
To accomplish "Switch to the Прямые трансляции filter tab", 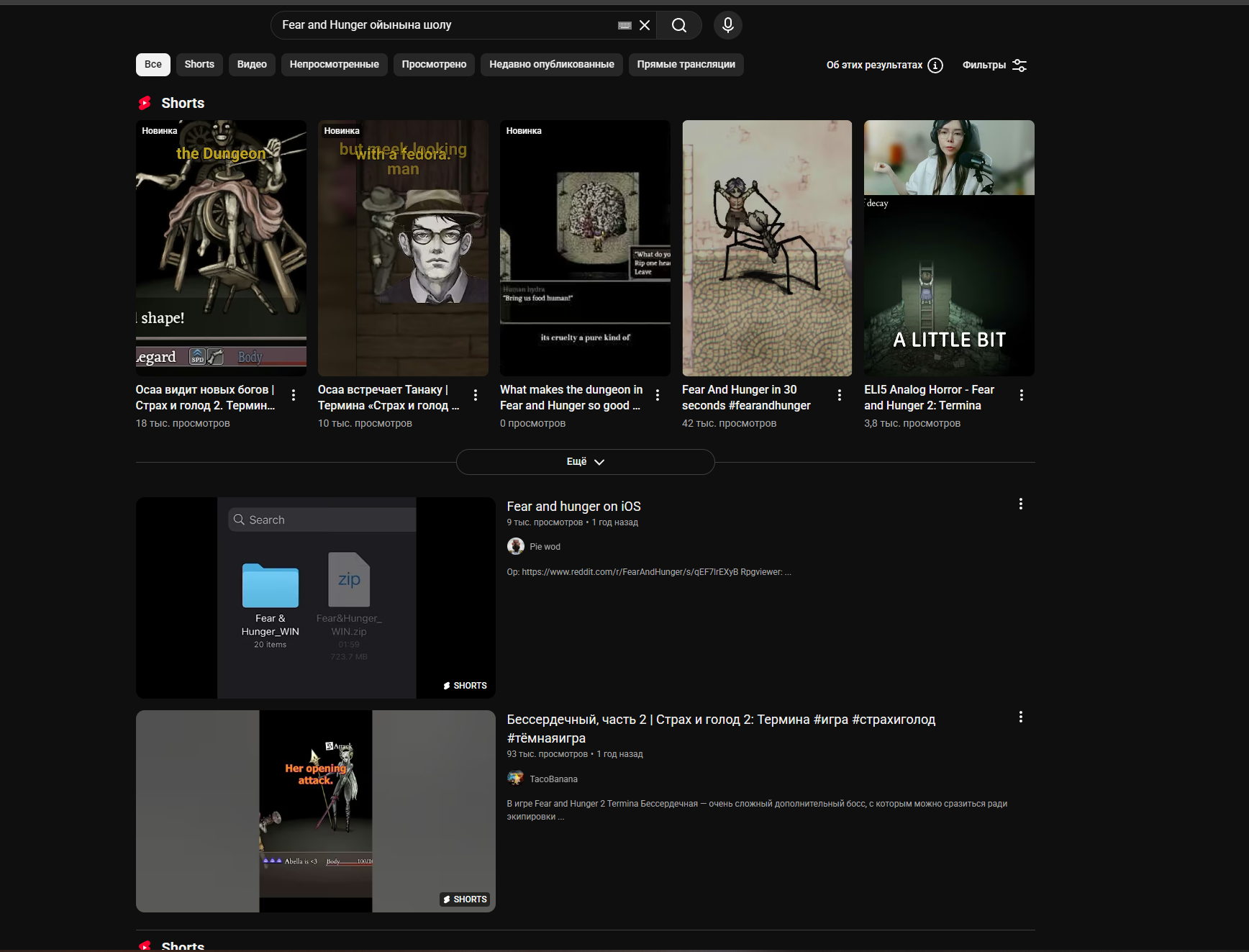I will click(x=686, y=65).
